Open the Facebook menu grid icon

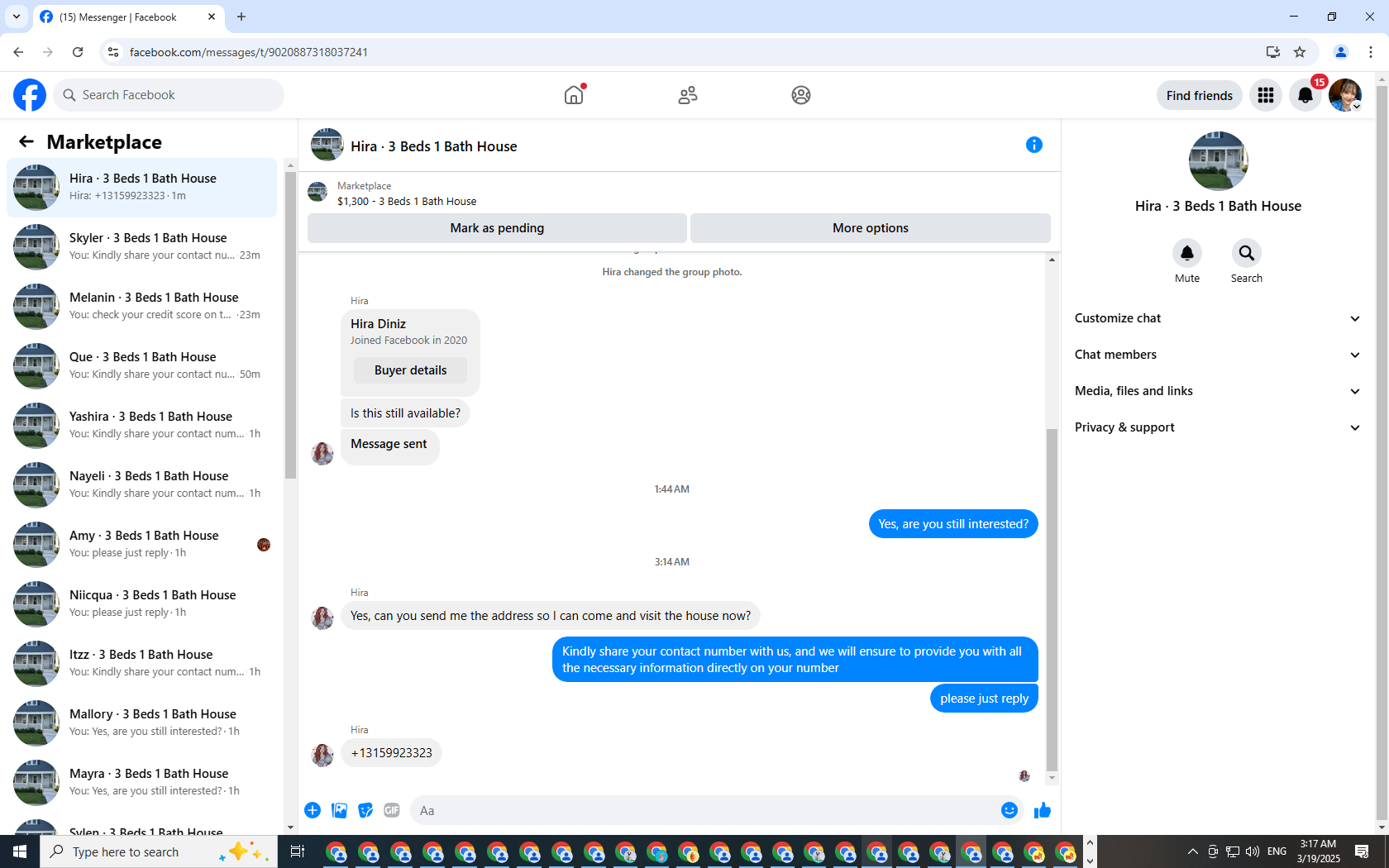[1266, 95]
